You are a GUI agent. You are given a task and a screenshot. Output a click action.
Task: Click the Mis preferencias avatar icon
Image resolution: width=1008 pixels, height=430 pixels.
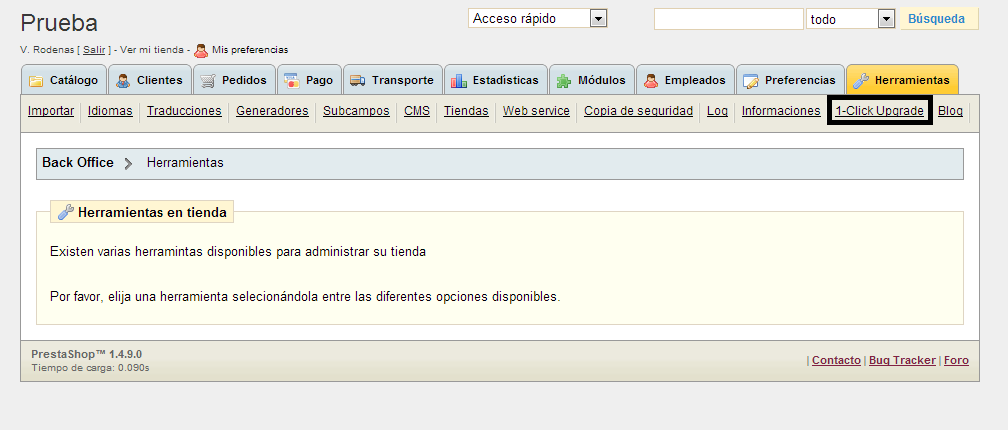tap(201, 50)
